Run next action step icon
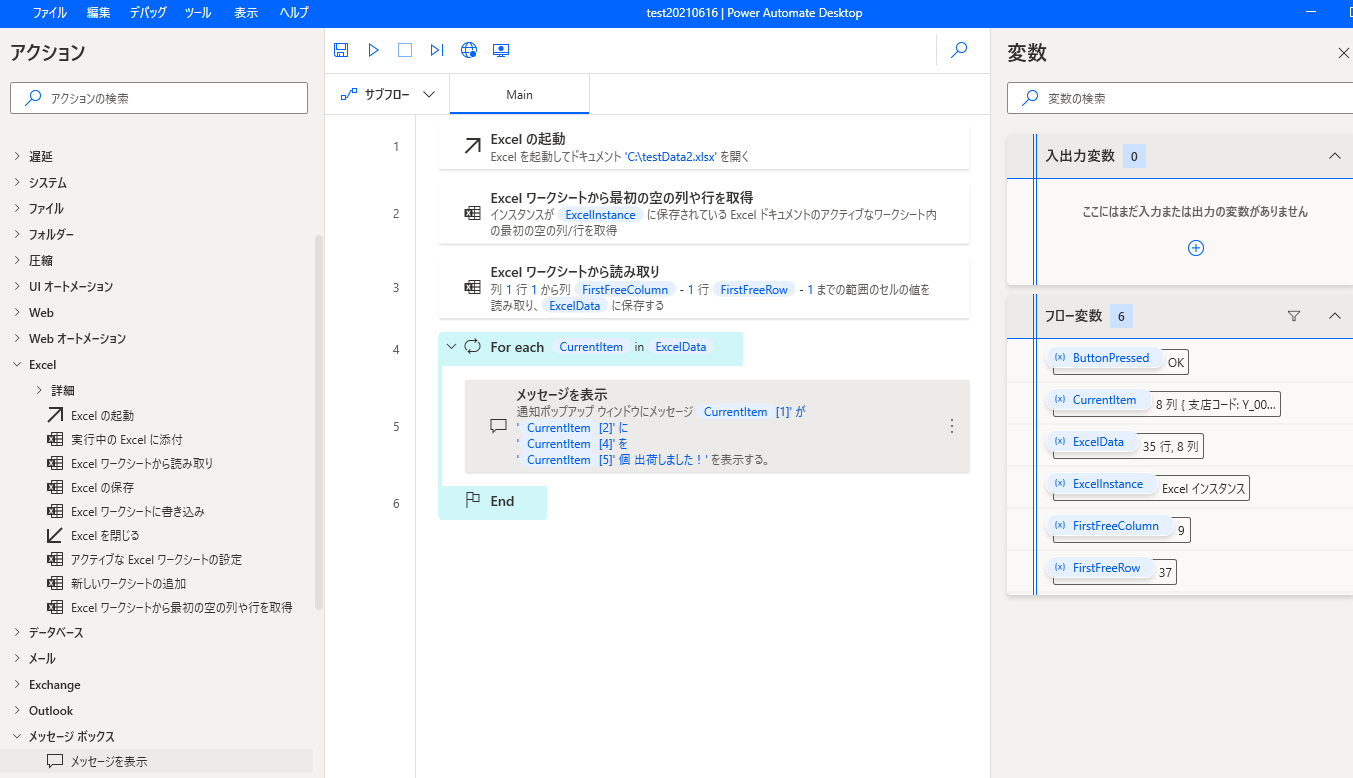The width and height of the screenshot is (1353, 778). tap(437, 50)
